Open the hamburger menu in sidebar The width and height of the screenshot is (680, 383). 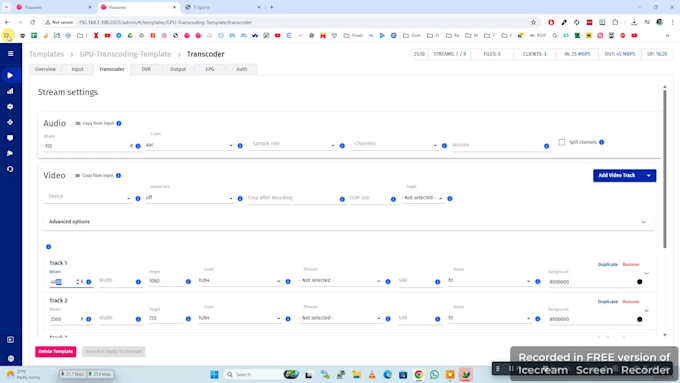pyautogui.click(x=10, y=54)
